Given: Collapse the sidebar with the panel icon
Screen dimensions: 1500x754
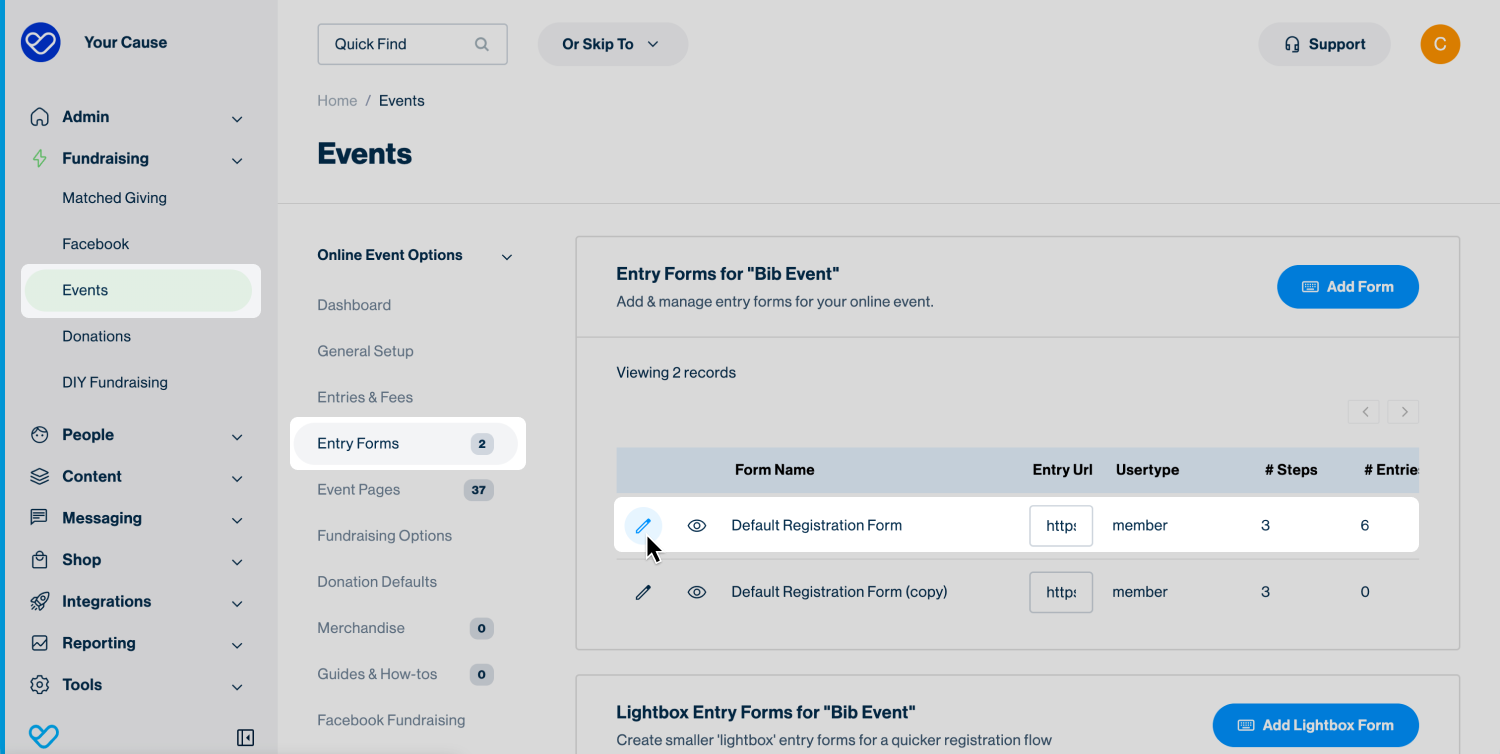Looking at the screenshot, I should coord(245,738).
